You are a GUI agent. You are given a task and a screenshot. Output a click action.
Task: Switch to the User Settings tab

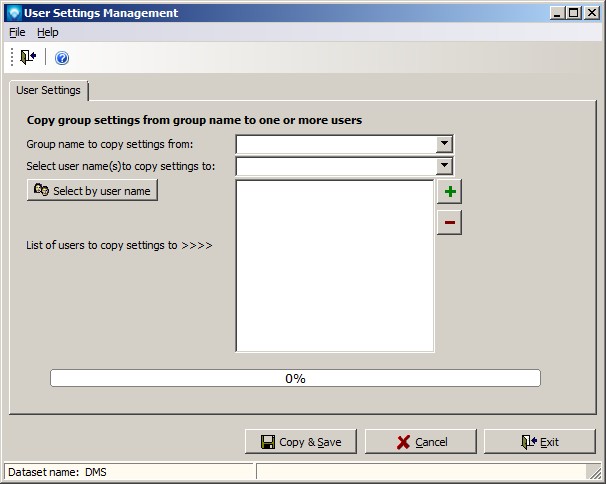click(x=48, y=91)
